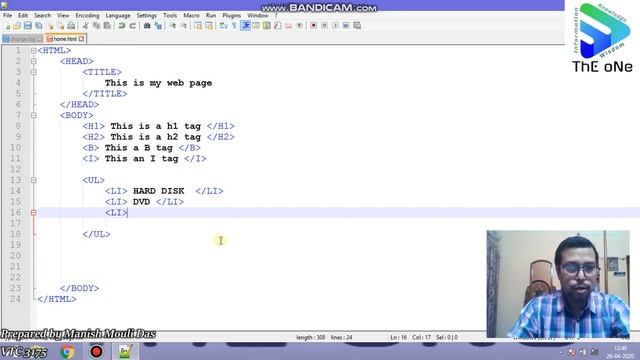Click the Print toolbar icon

tap(71, 26)
